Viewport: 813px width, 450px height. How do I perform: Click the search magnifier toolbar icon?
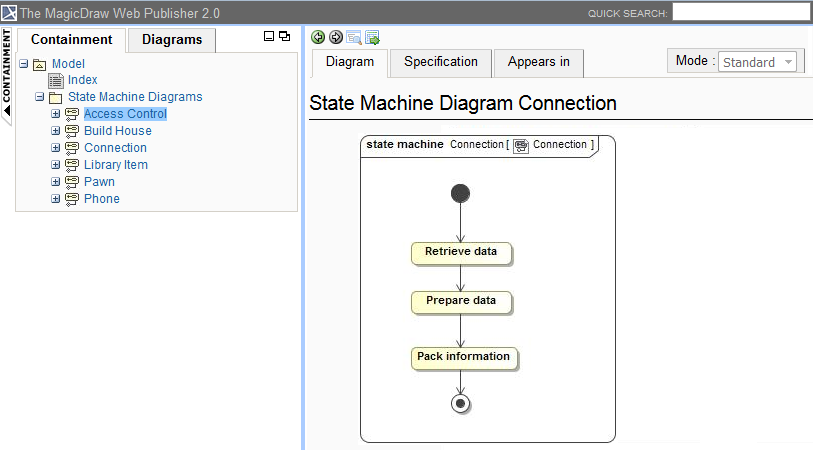point(354,37)
